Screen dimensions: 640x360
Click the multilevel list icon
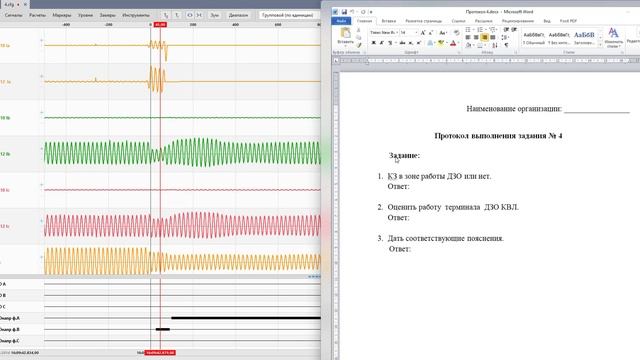[x=493, y=30]
